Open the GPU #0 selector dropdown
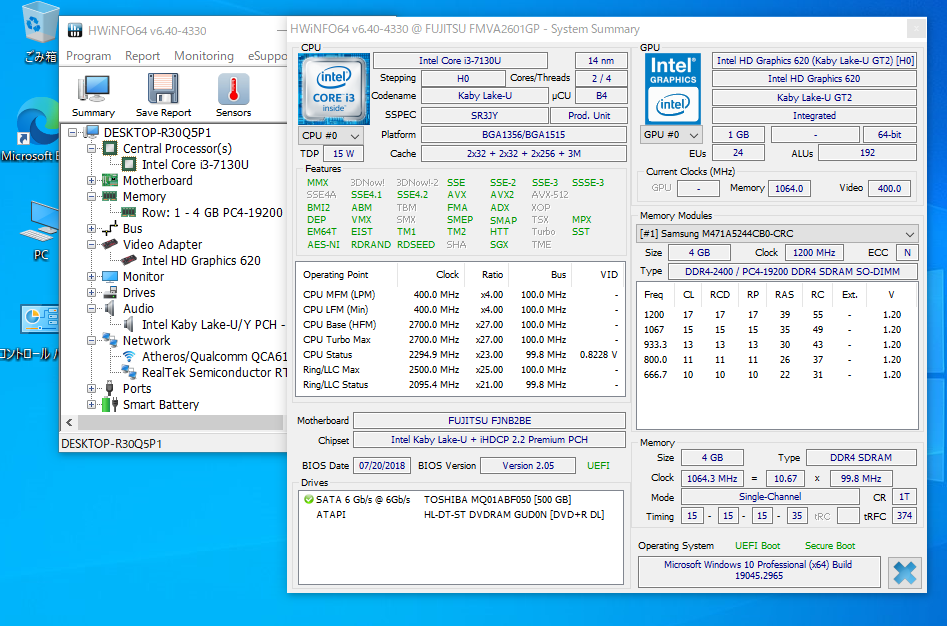Image resolution: width=947 pixels, height=626 pixels. coord(672,135)
